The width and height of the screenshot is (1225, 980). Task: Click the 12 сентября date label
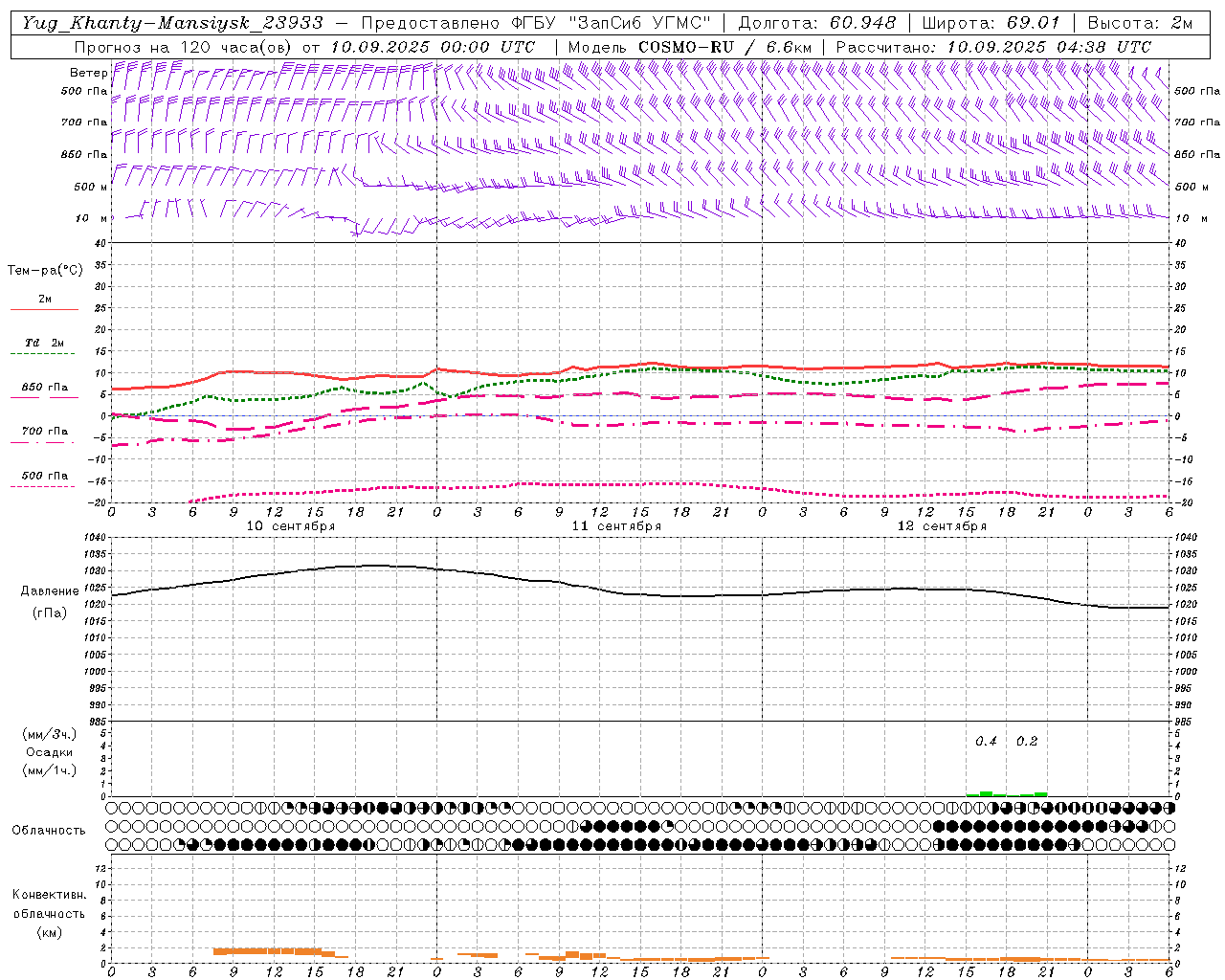(942, 526)
